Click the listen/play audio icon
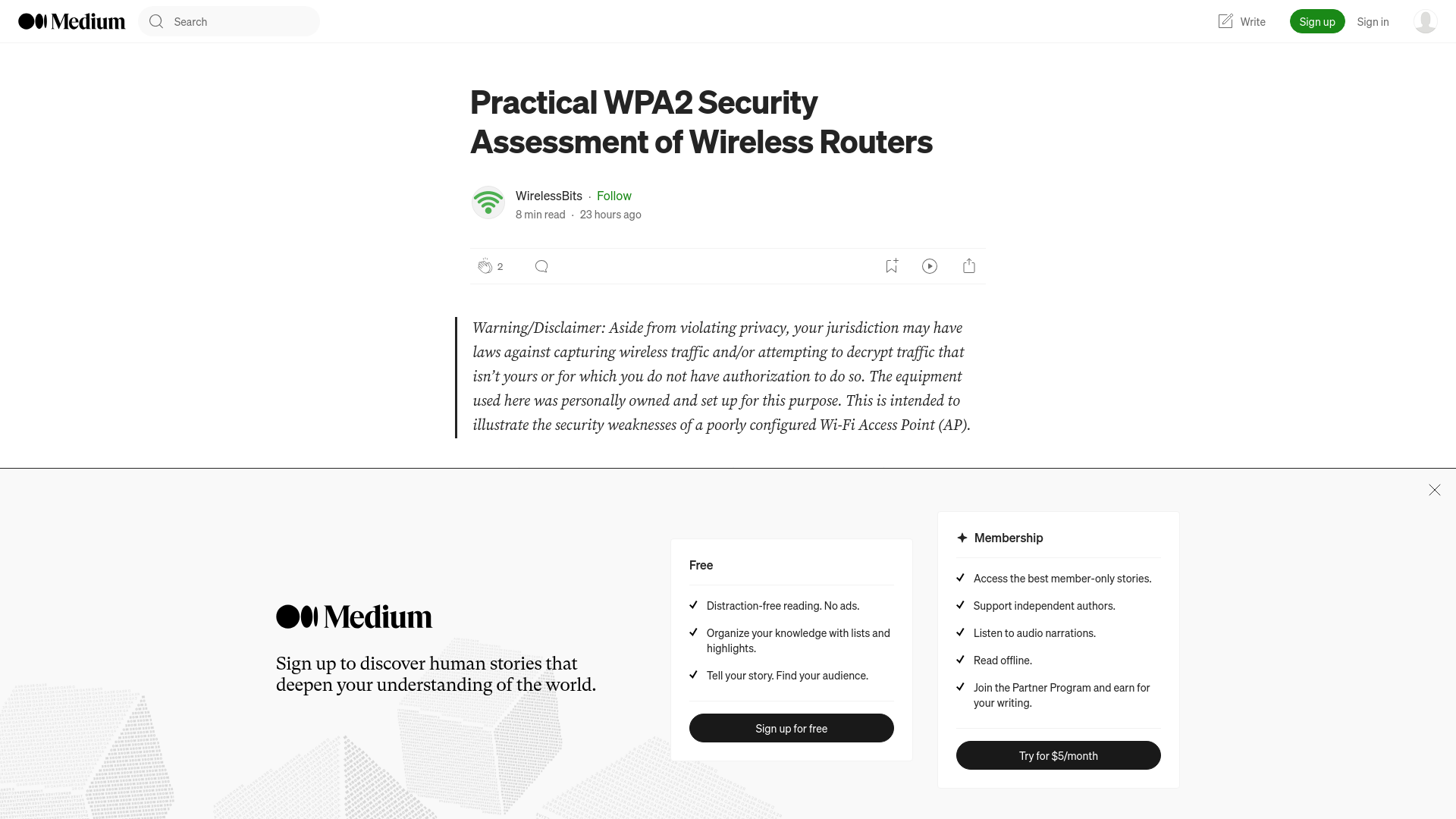Screen dimensions: 1456x819 930,265
